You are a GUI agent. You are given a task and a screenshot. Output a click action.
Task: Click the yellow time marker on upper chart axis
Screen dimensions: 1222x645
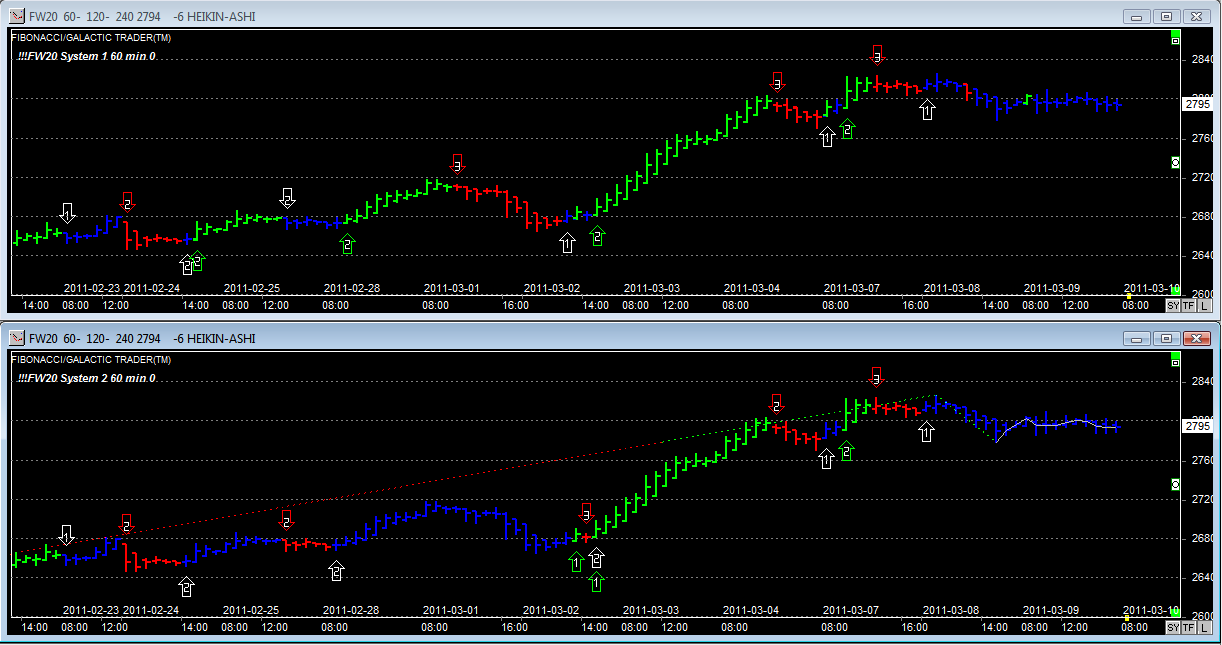[x=1128, y=296]
